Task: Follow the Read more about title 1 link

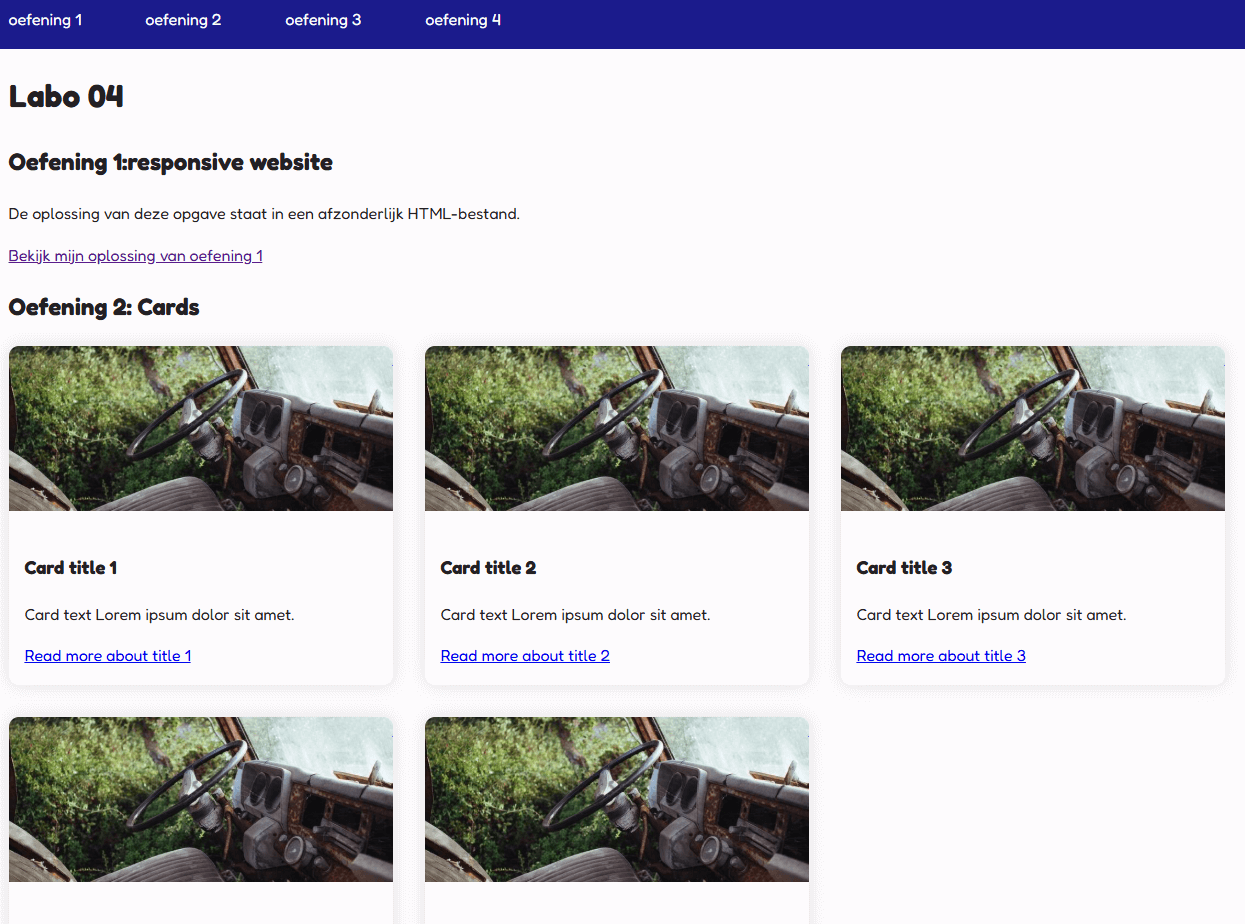Action: (108, 656)
